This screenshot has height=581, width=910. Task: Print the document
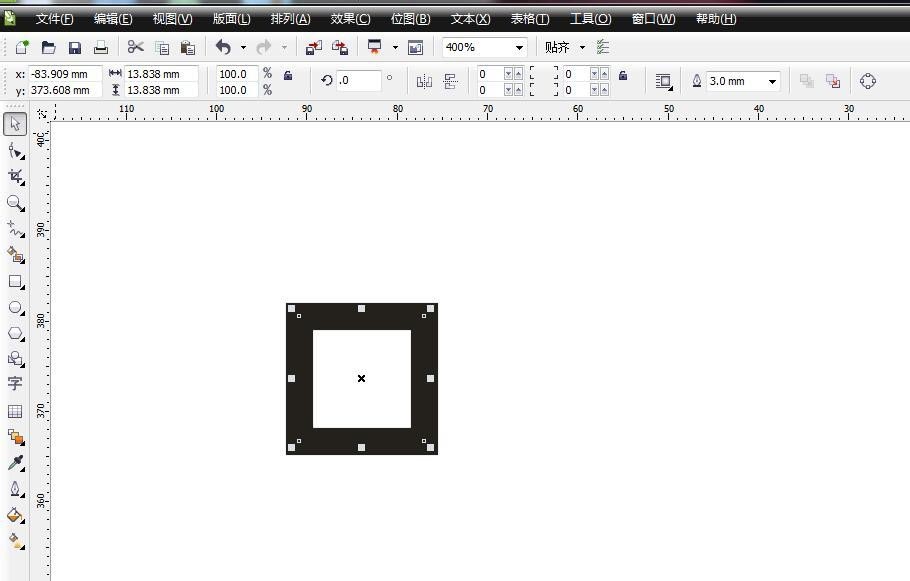pos(101,47)
